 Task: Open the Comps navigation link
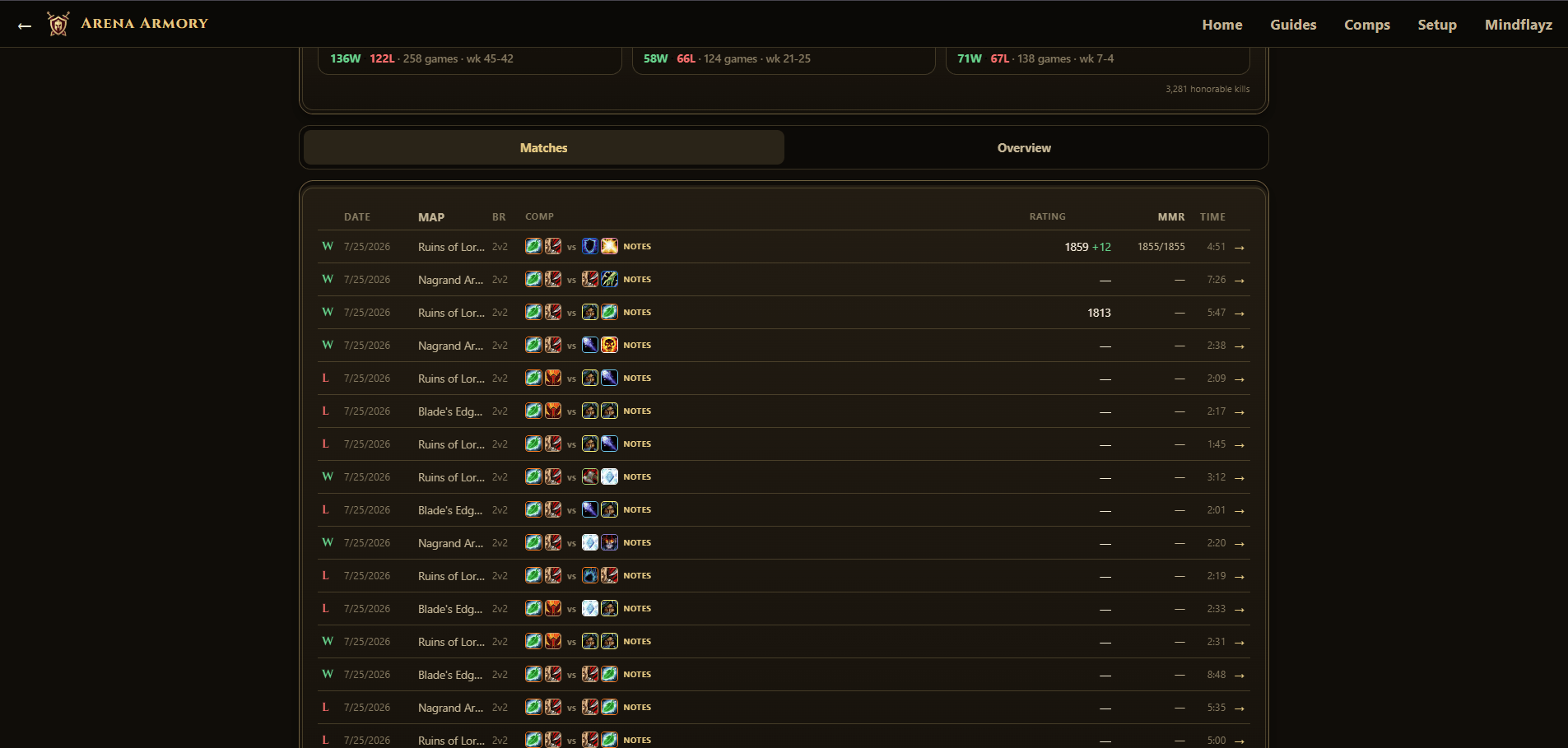pyautogui.click(x=1367, y=25)
